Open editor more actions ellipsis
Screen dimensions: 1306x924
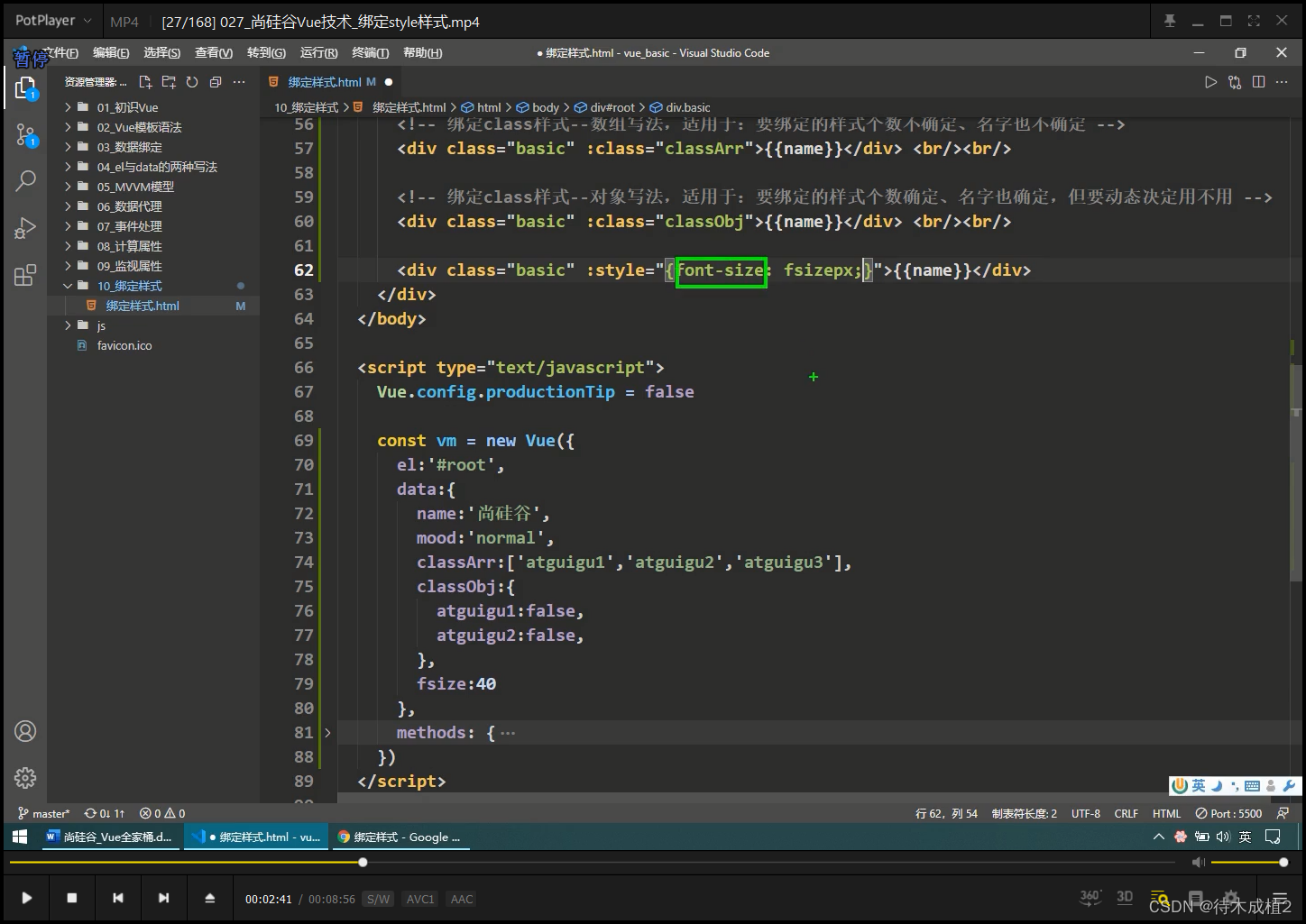click(1282, 82)
